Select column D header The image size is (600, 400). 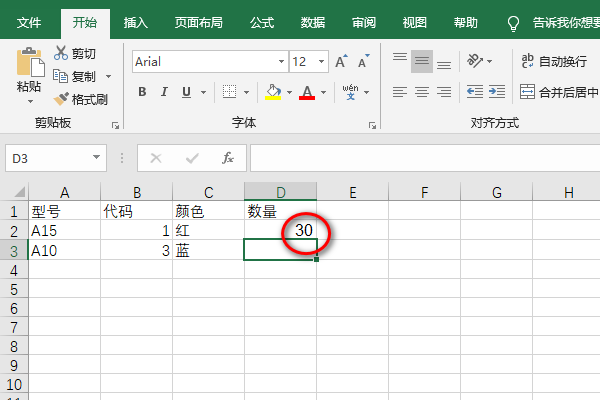click(x=280, y=191)
